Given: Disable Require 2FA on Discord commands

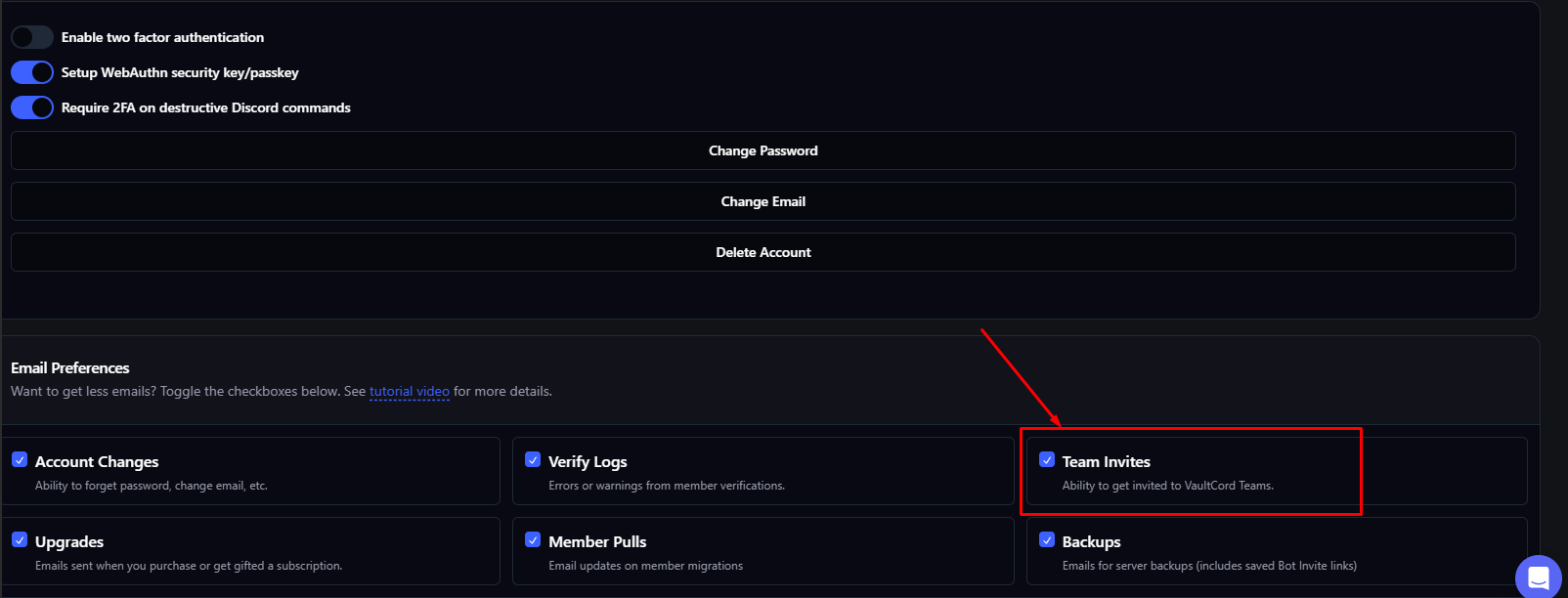Looking at the screenshot, I should click(32, 107).
